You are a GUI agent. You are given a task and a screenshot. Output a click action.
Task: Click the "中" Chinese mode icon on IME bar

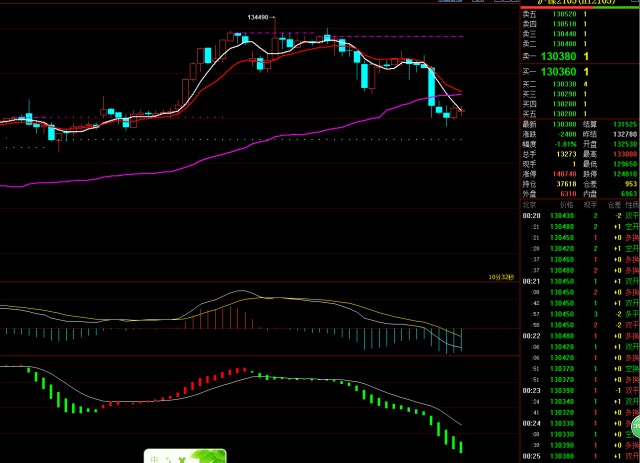click(155, 458)
